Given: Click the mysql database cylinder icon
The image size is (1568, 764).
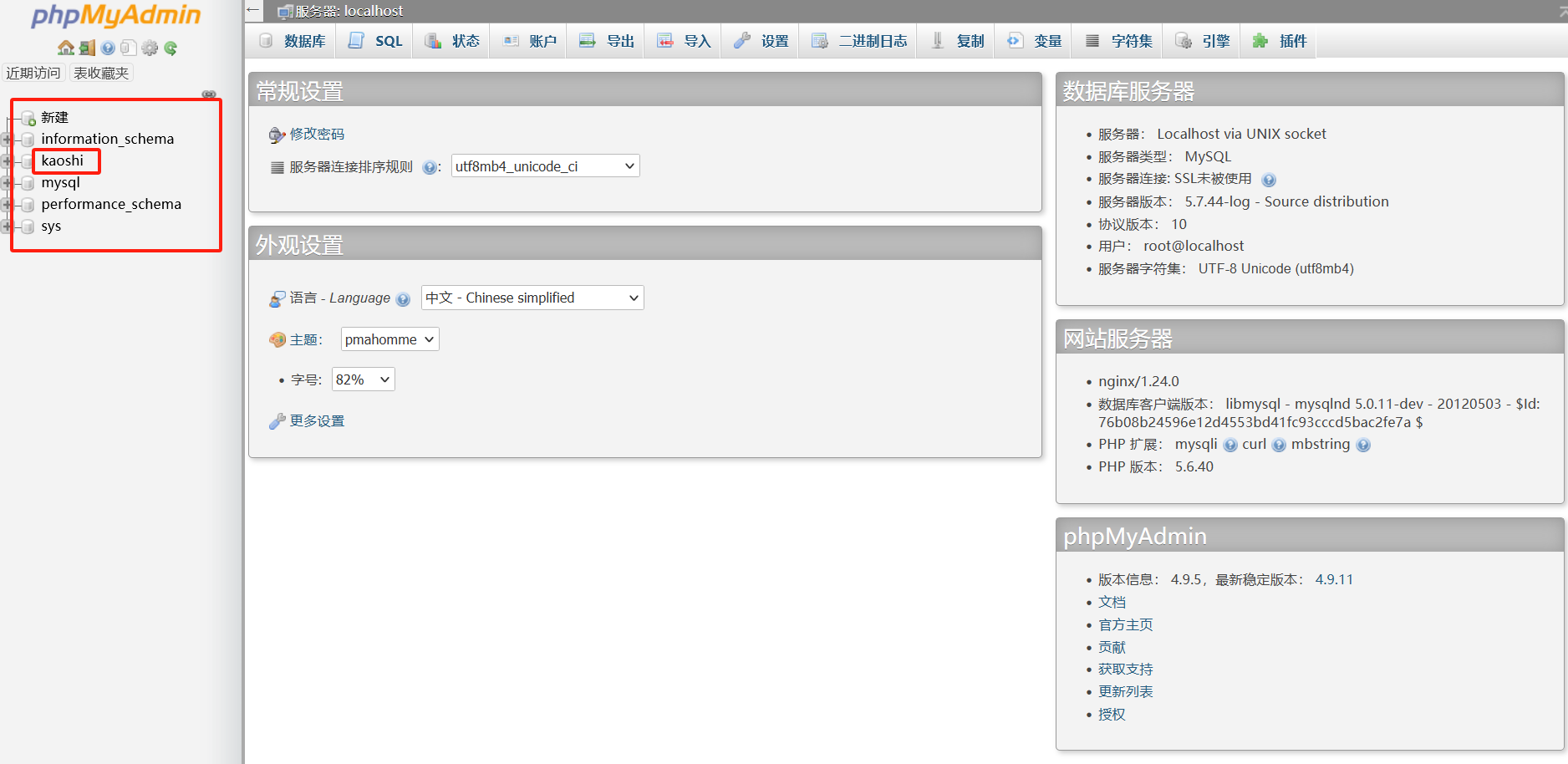Looking at the screenshot, I should [28, 182].
